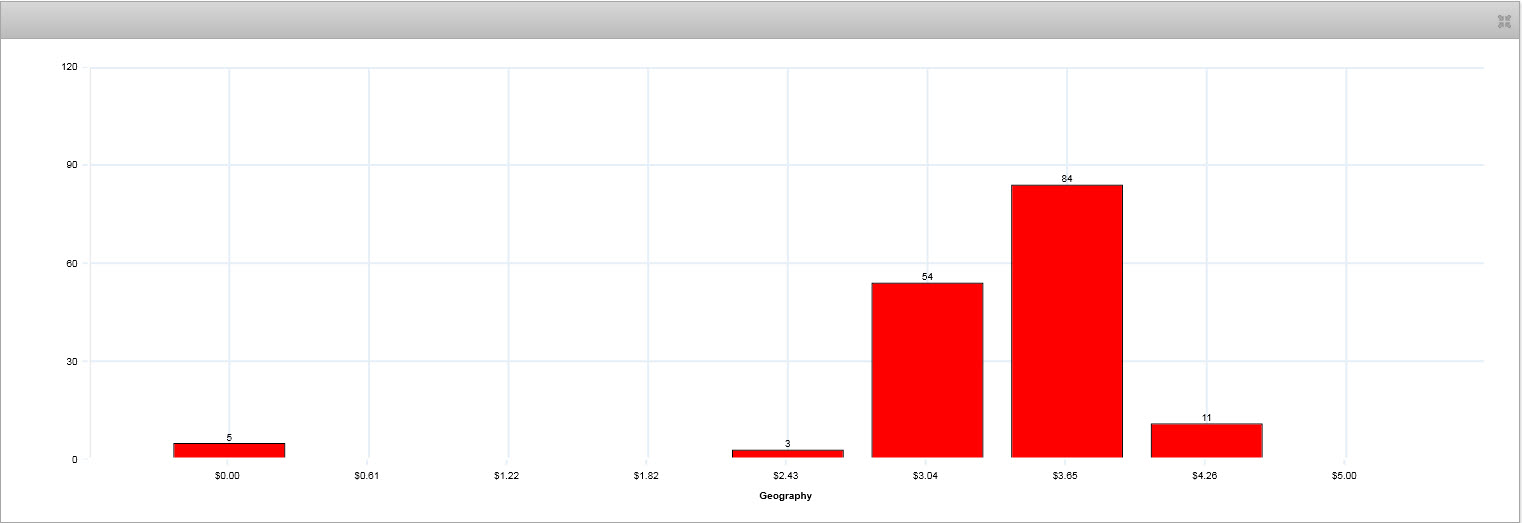
Task: Click the $0.61 x-axis label
Action: click(367, 476)
